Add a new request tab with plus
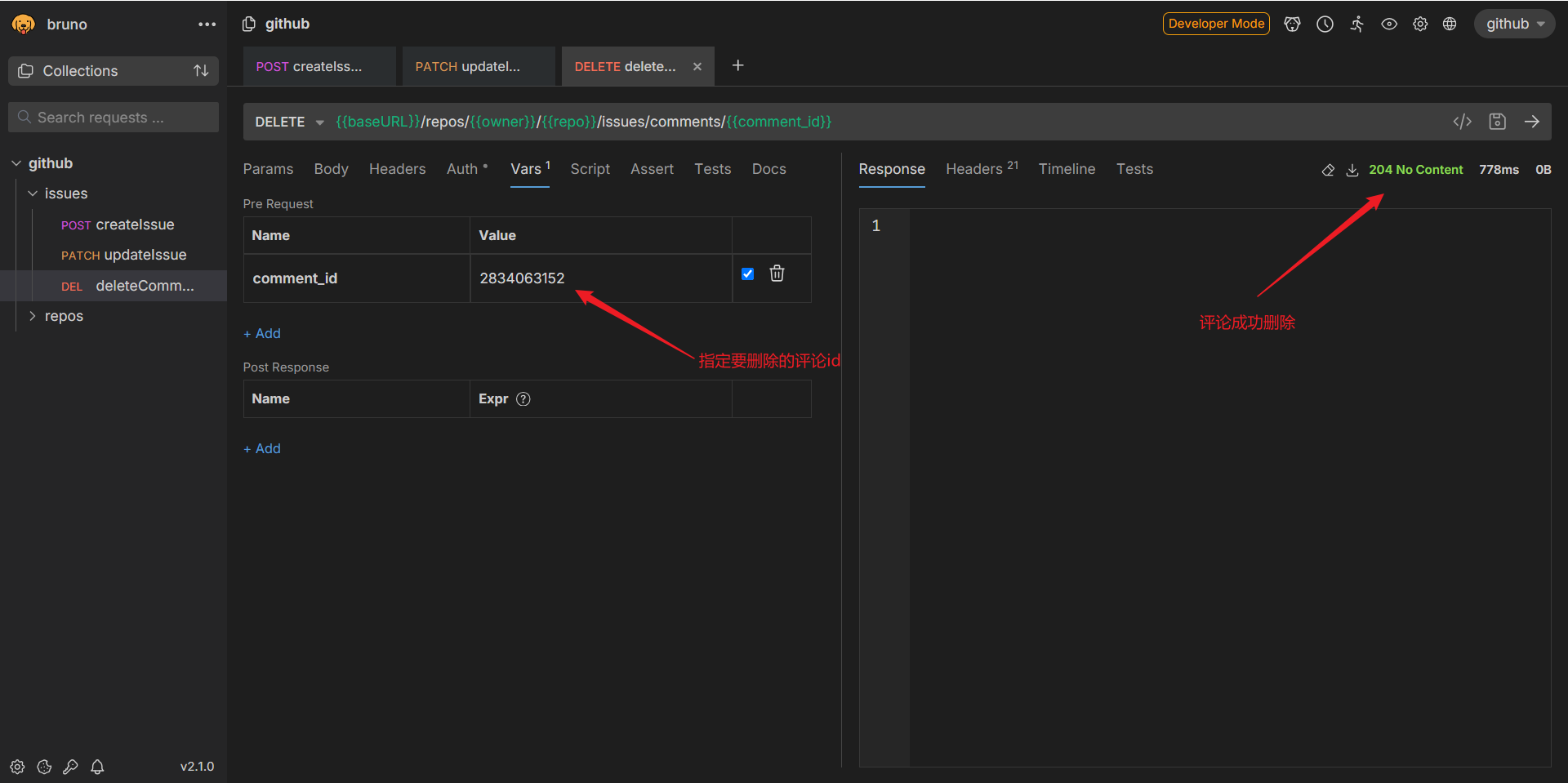This screenshot has height=783, width=1568. pyautogui.click(x=737, y=65)
